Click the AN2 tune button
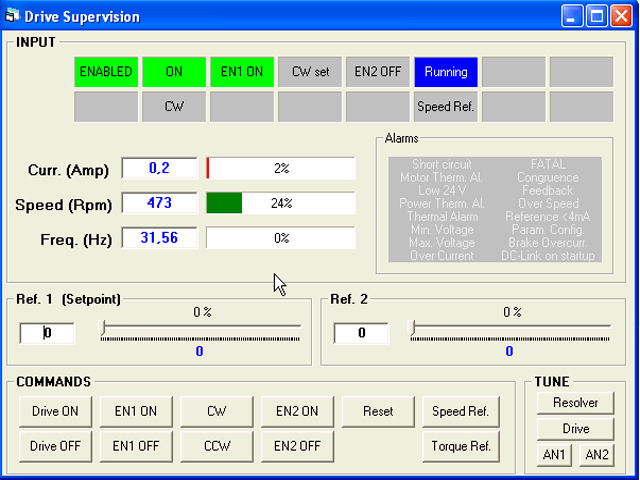Viewport: 640px width, 480px height. tap(597, 455)
